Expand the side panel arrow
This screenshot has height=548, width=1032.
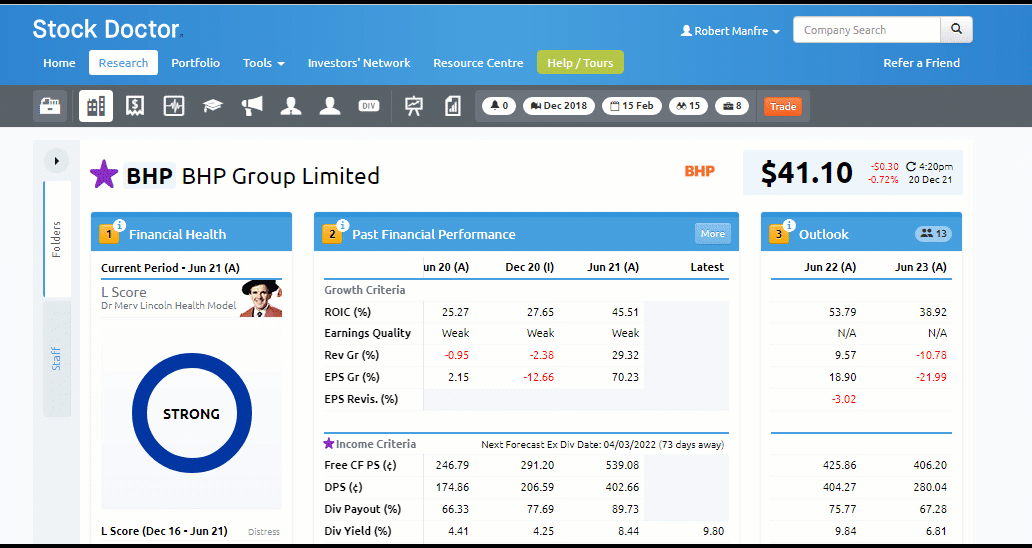[57, 161]
